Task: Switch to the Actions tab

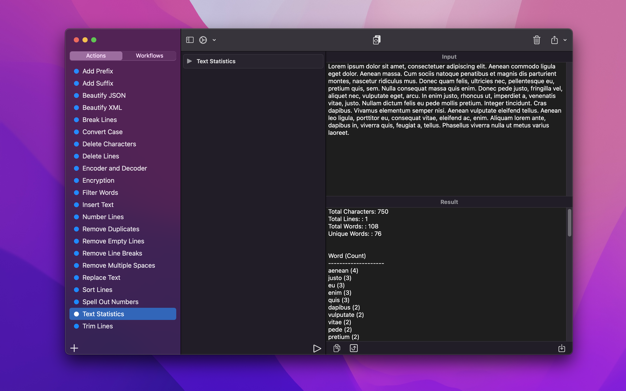Action: pos(96,56)
